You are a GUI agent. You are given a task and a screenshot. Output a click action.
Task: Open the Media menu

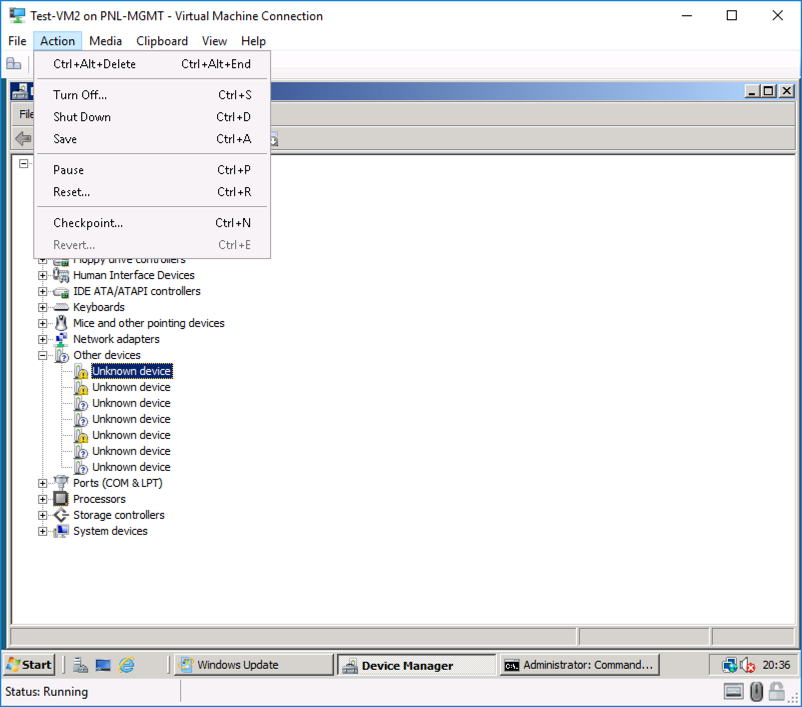pos(105,41)
